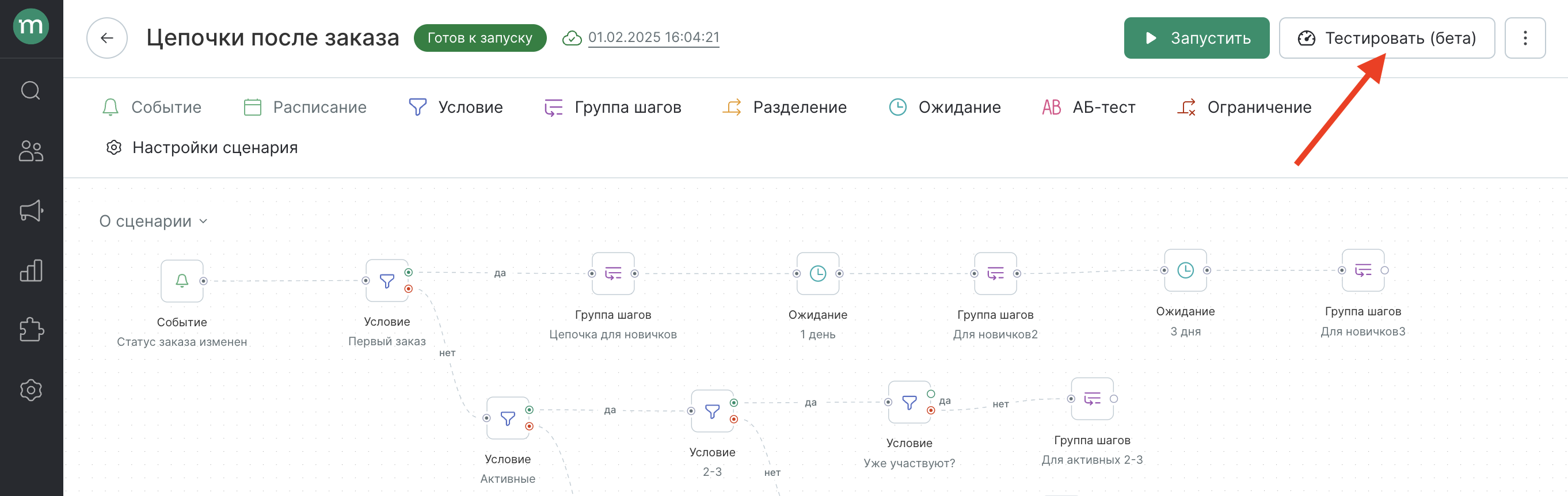Click the Готов к запуску status badge
The width and height of the screenshot is (1568, 496).
coord(479,39)
